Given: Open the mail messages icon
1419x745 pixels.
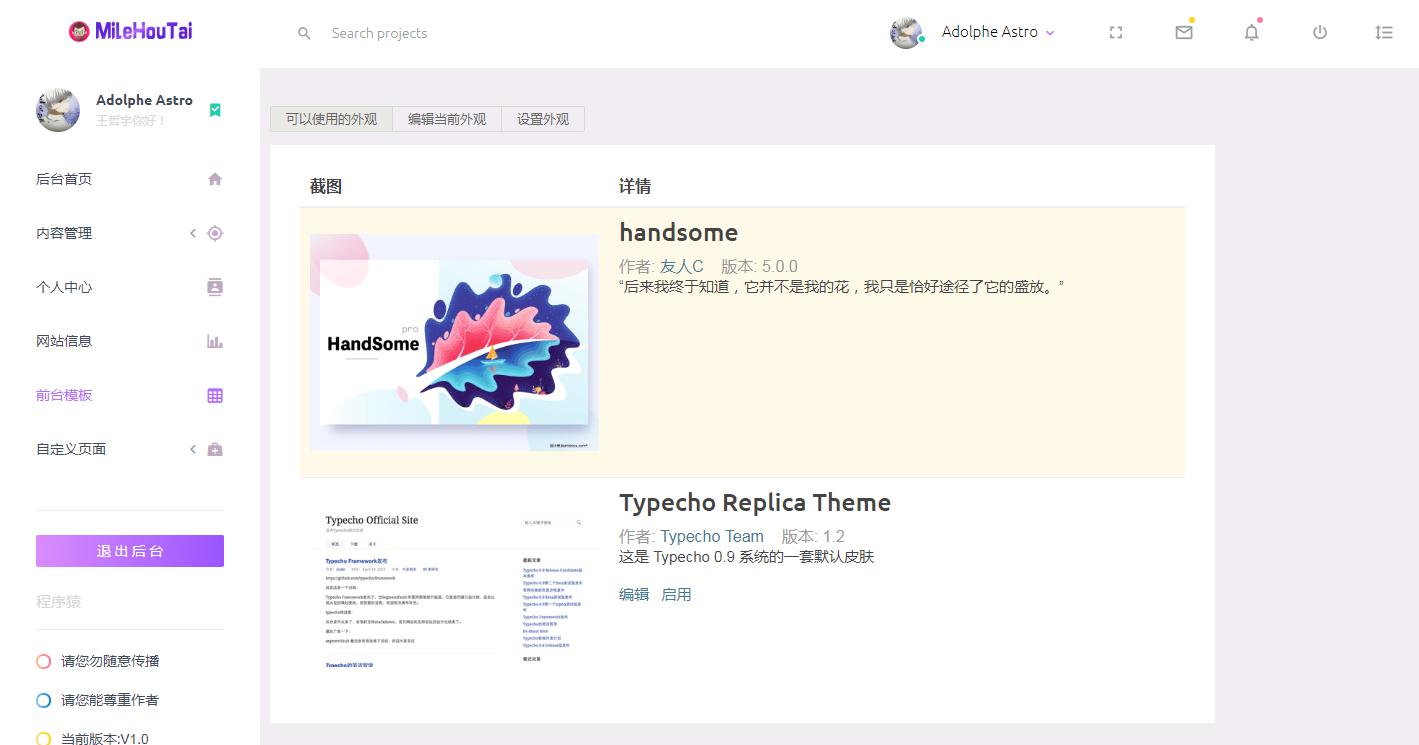Looking at the screenshot, I should click(x=1184, y=32).
